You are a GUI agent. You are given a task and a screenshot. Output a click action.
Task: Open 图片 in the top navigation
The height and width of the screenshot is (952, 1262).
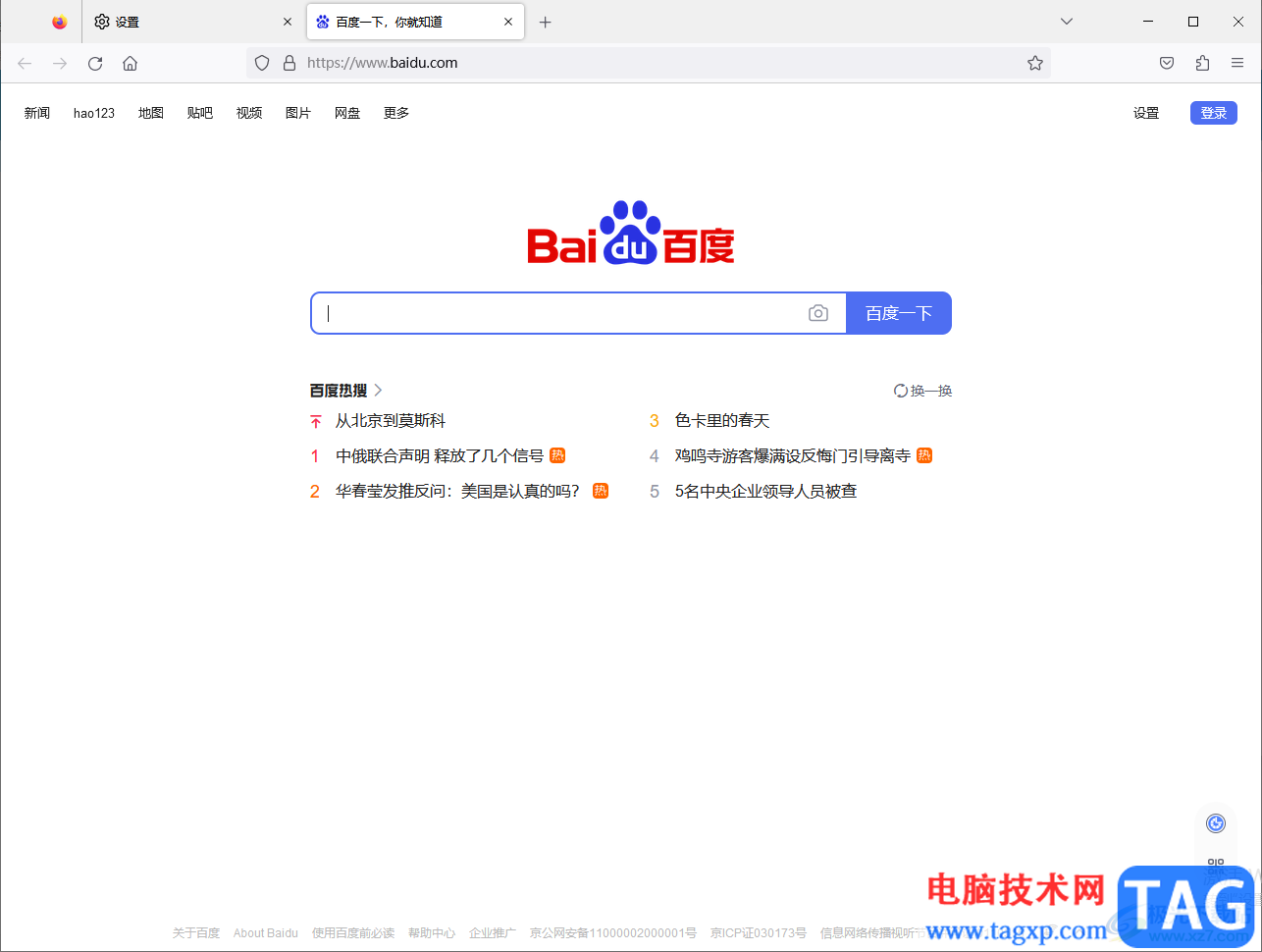pyautogui.click(x=298, y=113)
